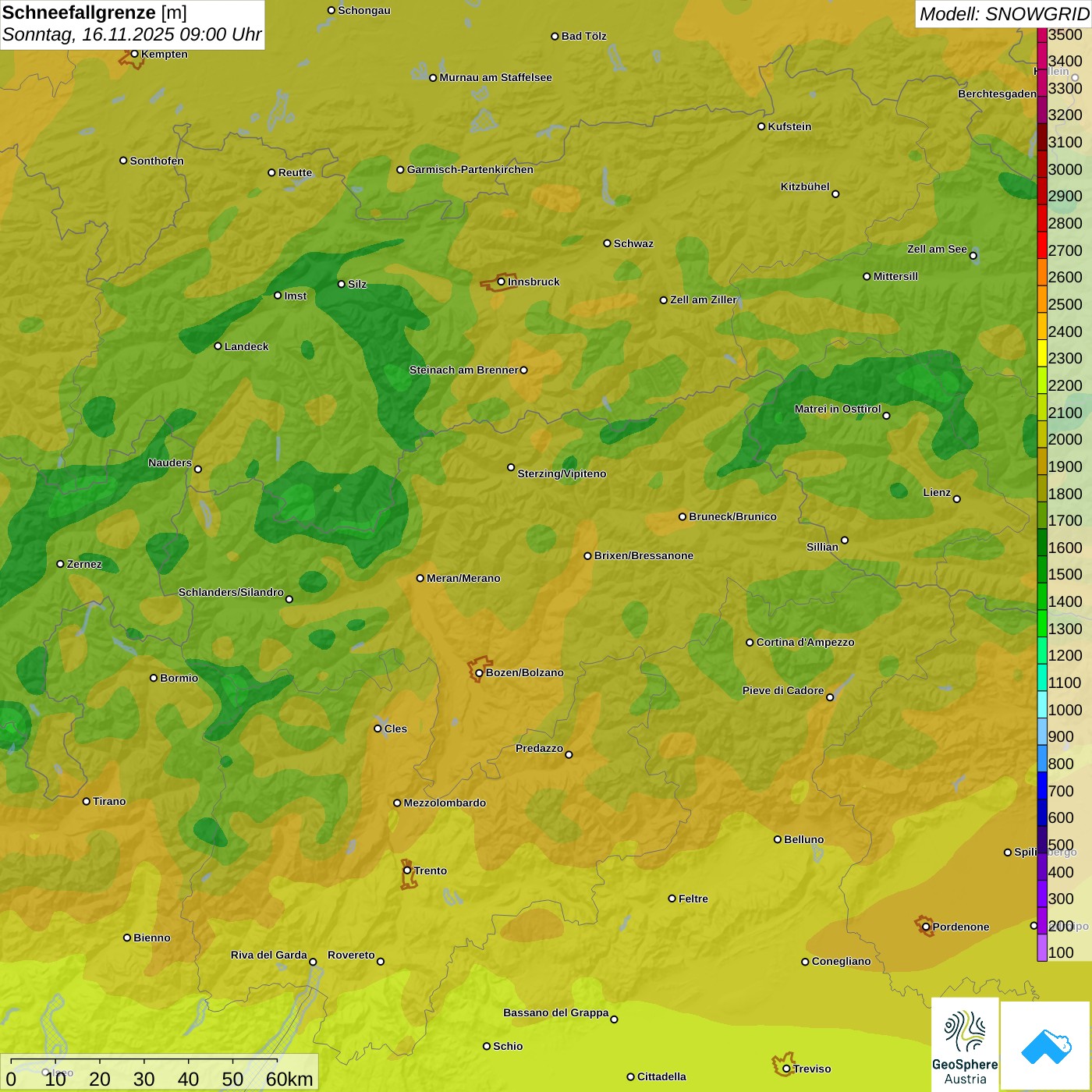Click the Zell am Ziller label
Screen dimensions: 1092x1092
(x=704, y=300)
